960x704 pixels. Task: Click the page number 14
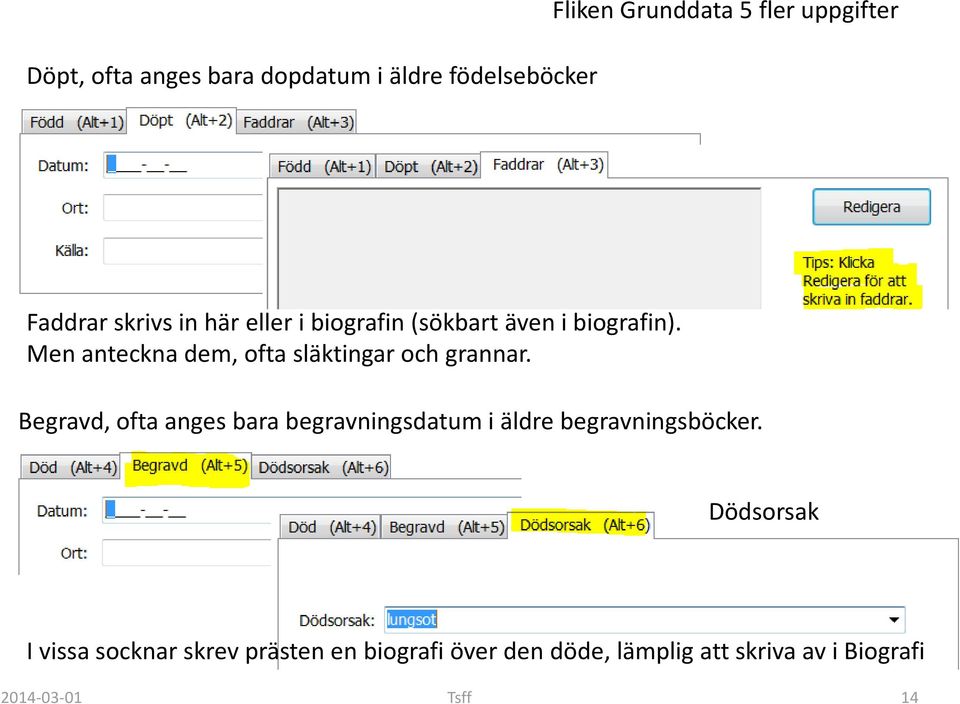pos(909,697)
